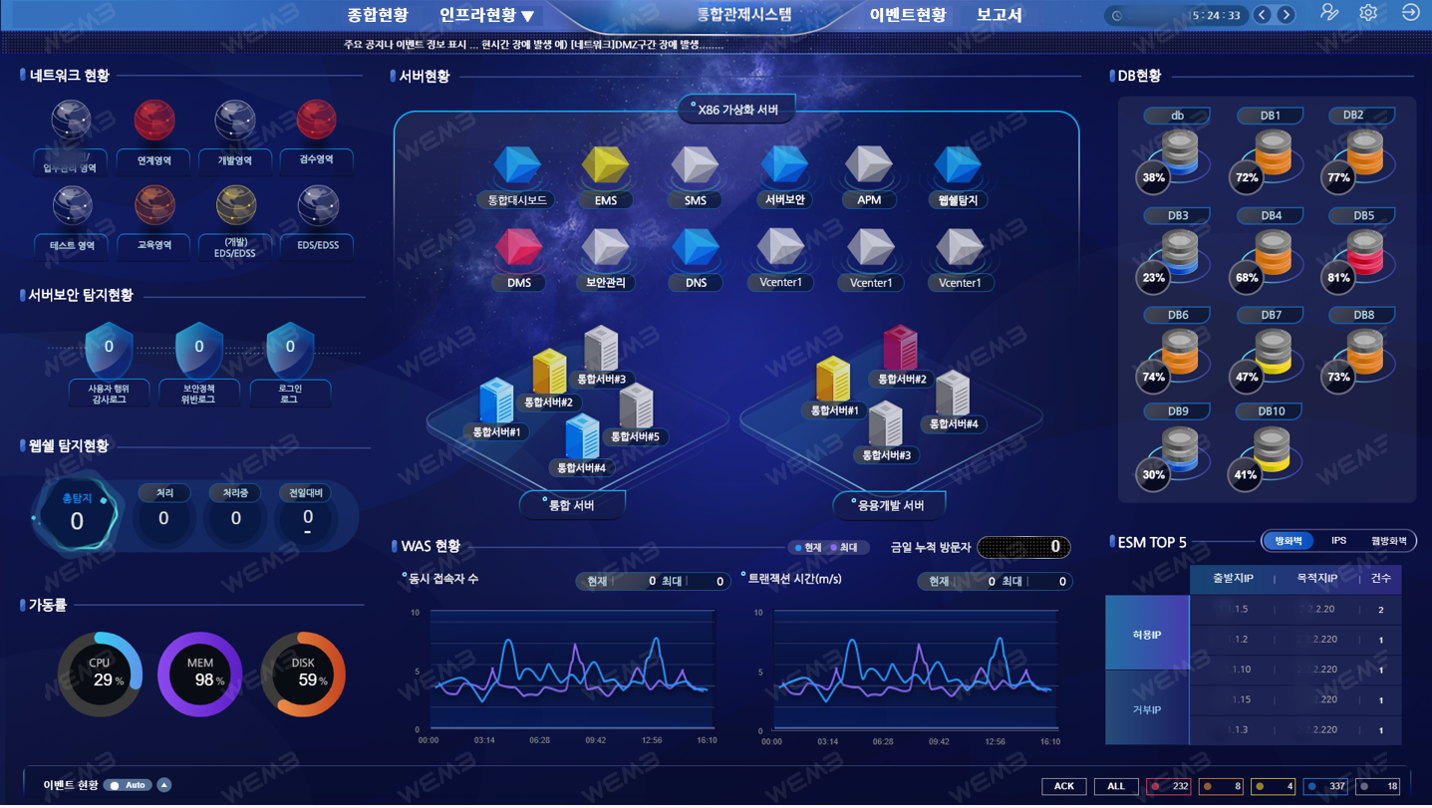The height and width of the screenshot is (808, 1432).
Task: Click the EMS yellow cube server icon
Action: [x=605, y=165]
